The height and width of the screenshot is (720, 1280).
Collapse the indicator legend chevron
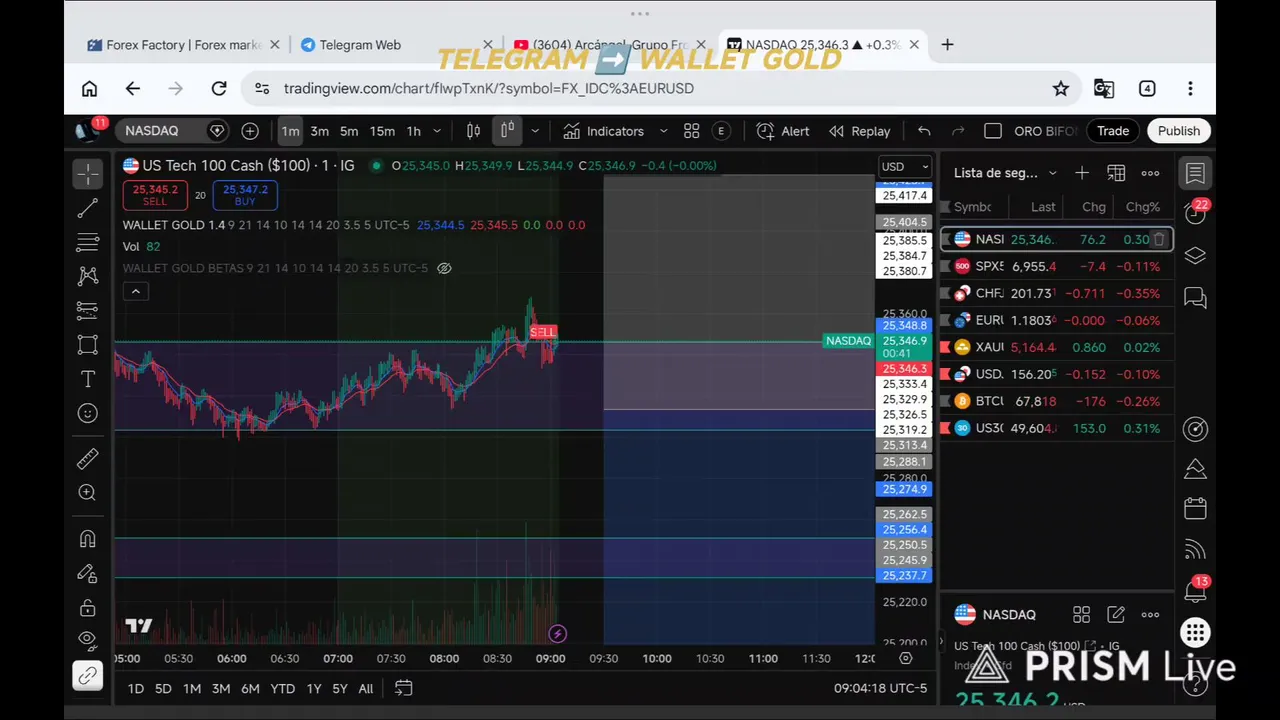click(136, 291)
